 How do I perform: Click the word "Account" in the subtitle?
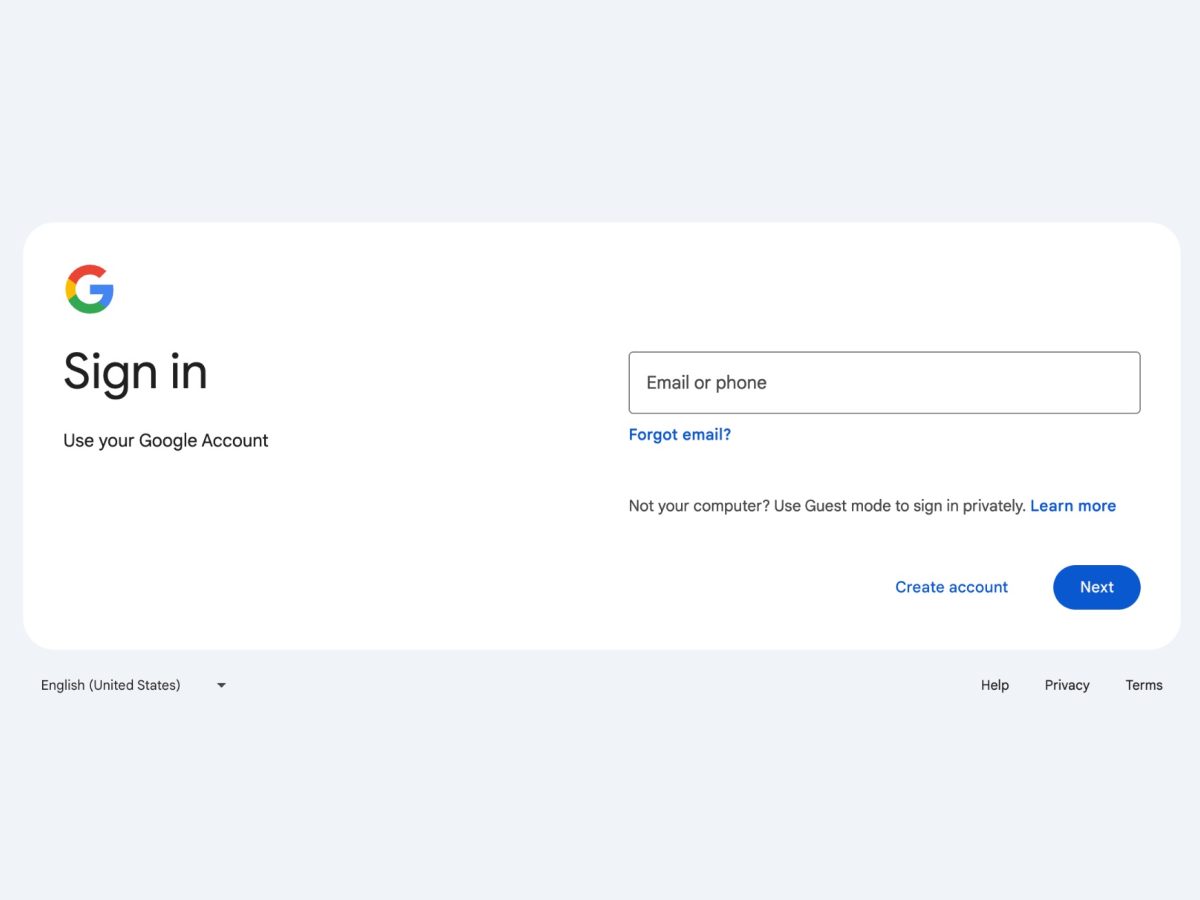pos(235,440)
